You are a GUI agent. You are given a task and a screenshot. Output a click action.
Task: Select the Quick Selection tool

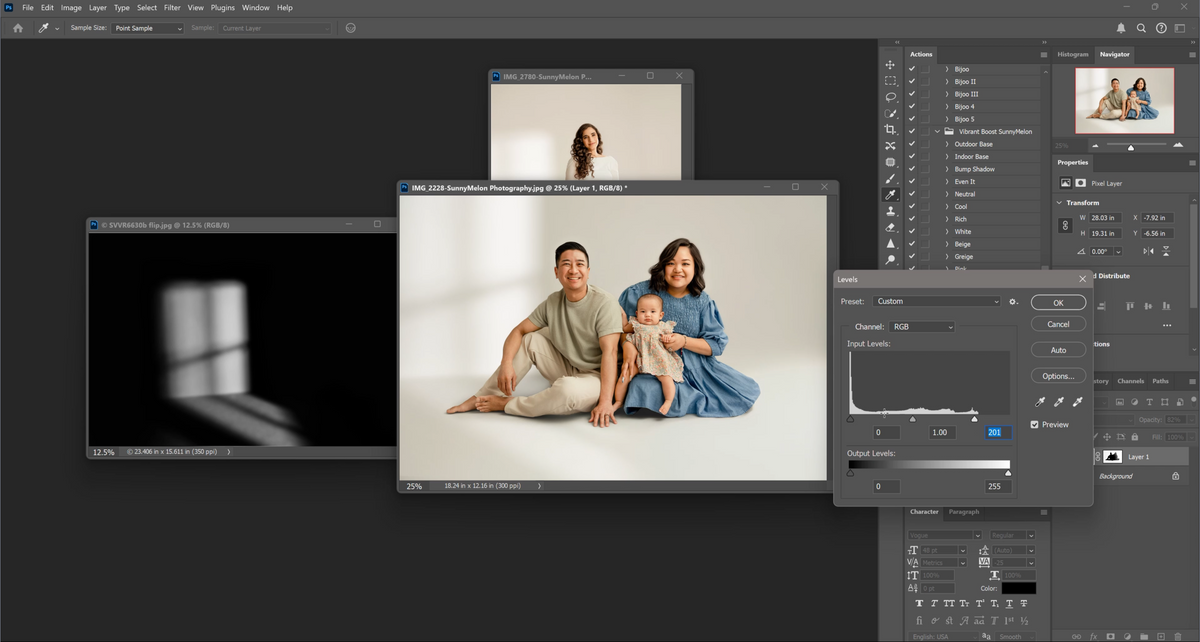pyautogui.click(x=890, y=114)
